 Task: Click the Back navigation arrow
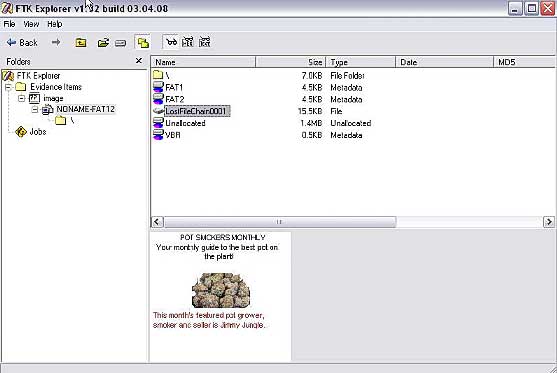(22, 43)
